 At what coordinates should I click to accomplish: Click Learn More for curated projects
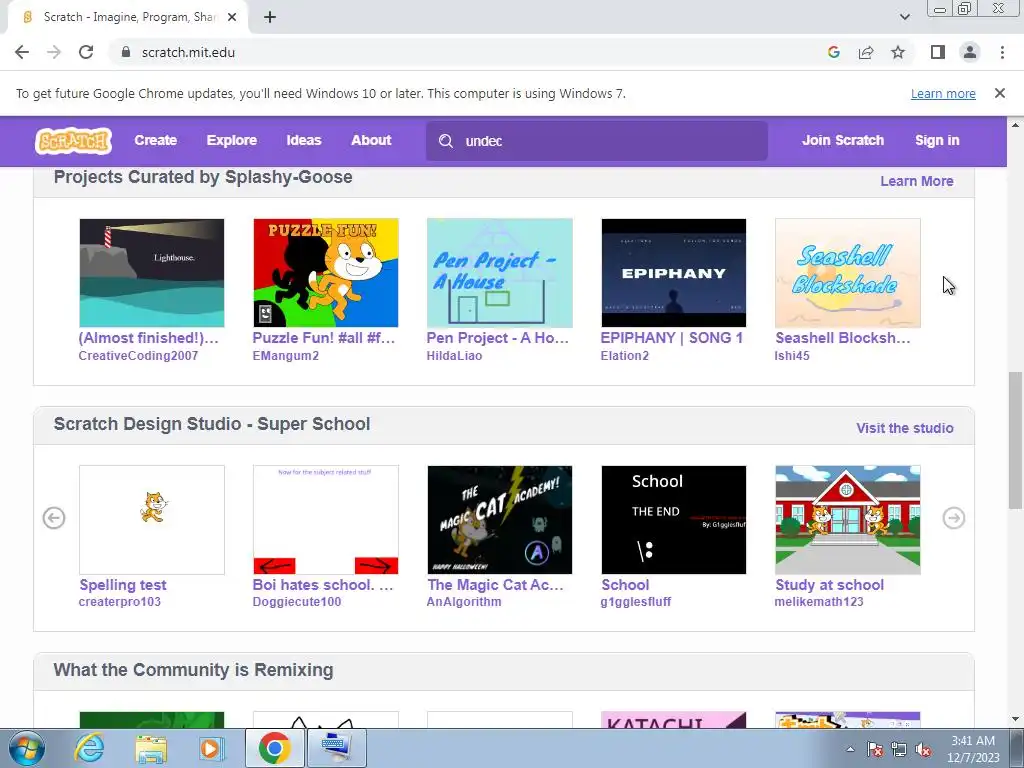pos(917,181)
